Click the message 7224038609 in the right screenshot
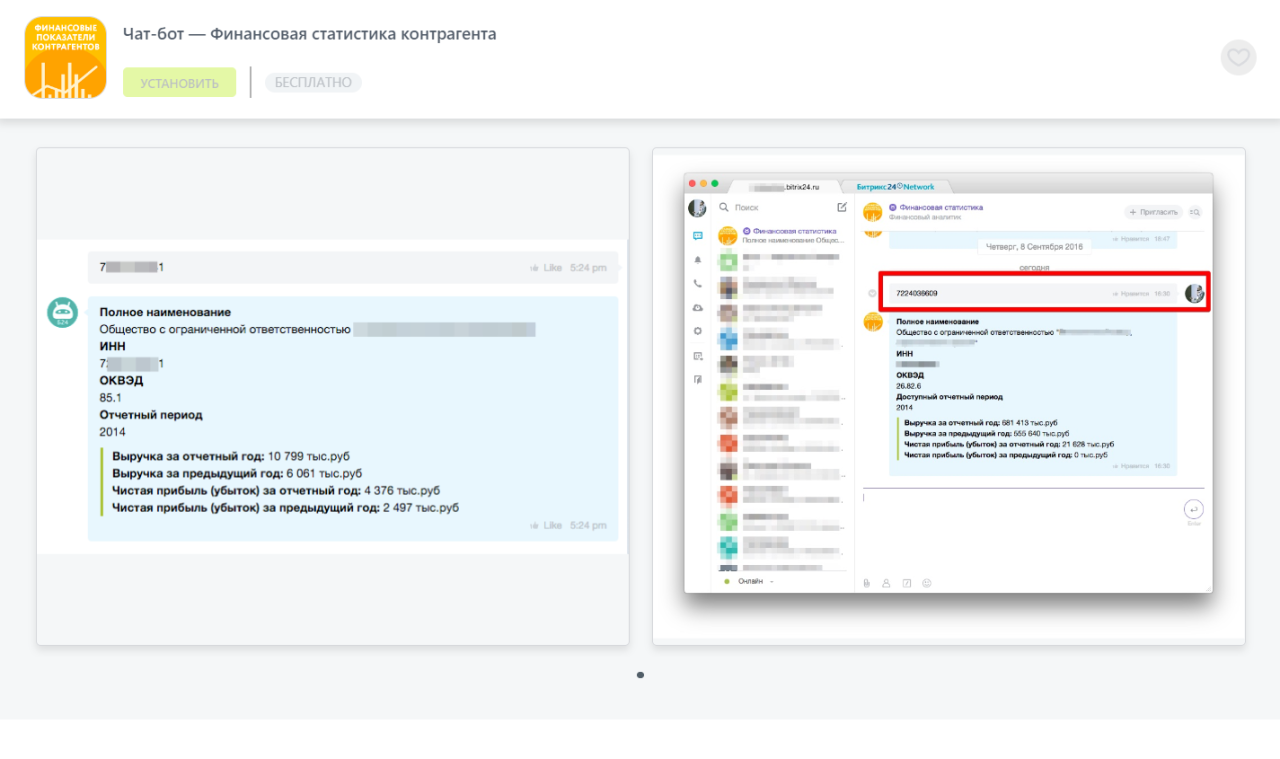This screenshot has width=1280, height=759. (1031, 293)
